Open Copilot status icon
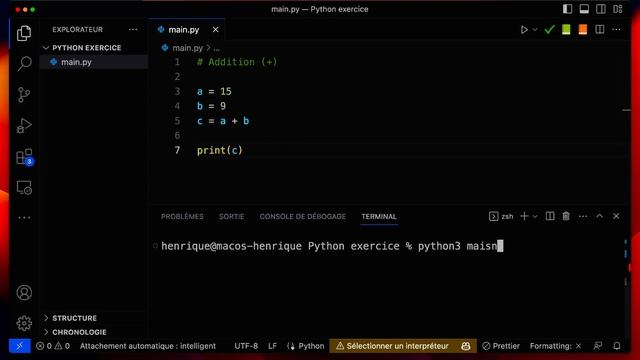This screenshot has height=360, width=640. click(465, 346)
